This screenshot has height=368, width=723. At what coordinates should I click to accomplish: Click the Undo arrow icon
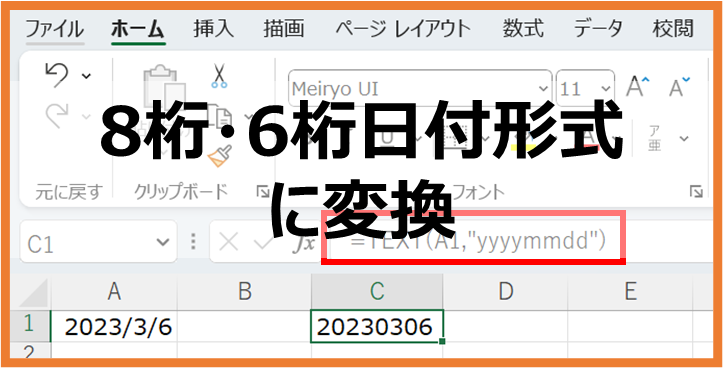tap(57, 75)
